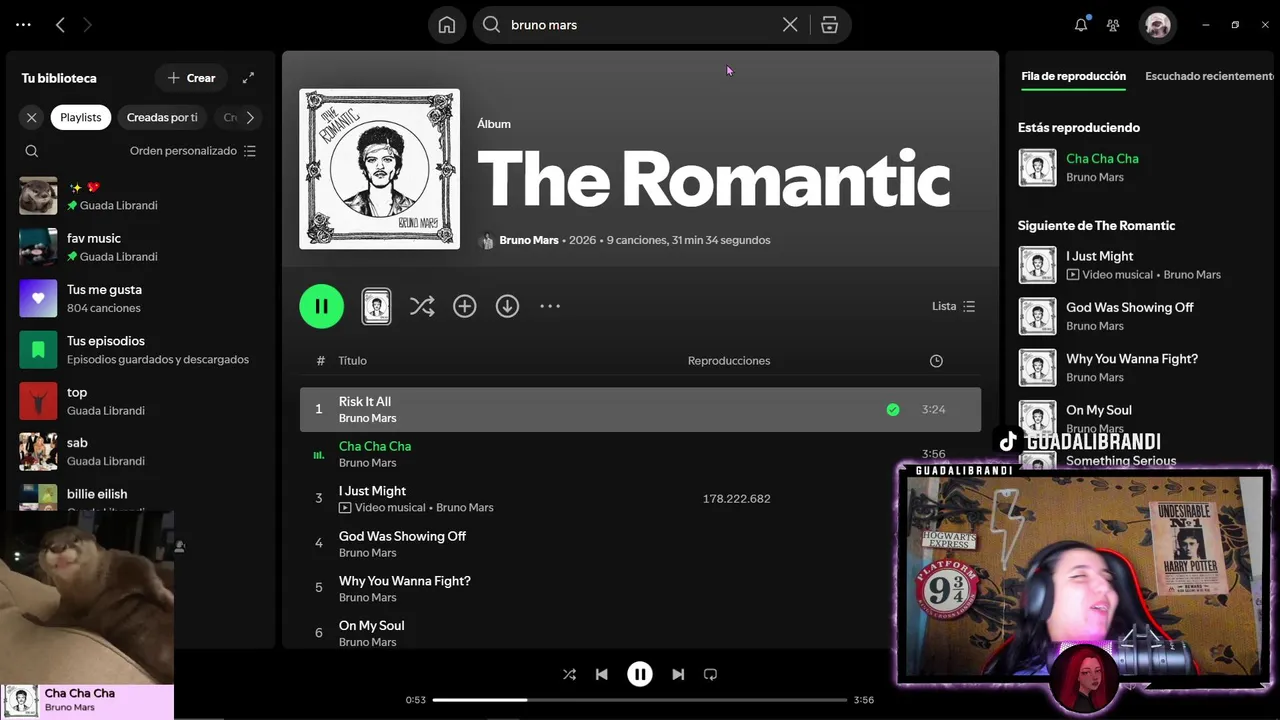The width and height of the screenshot is (1280, 720).
Task: Open the Bruno Mars link under now-playing title
Action: [70, 707]
